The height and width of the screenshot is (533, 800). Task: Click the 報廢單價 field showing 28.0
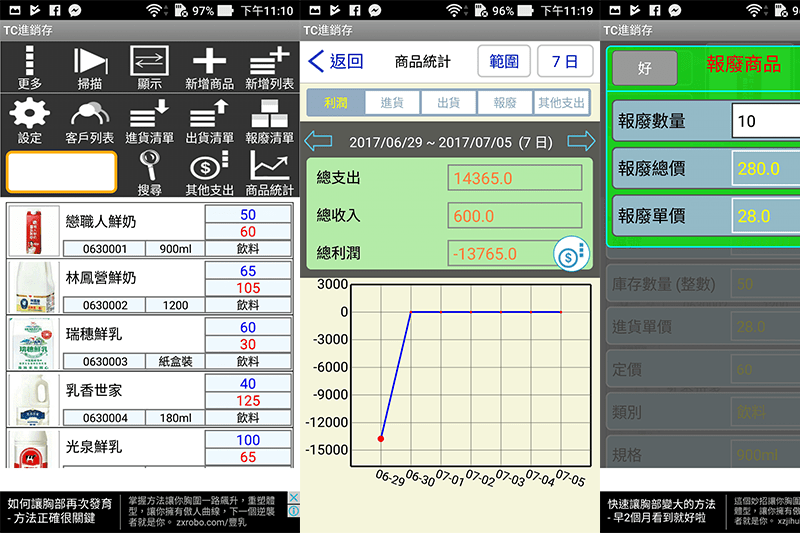[x=765, y=216]
